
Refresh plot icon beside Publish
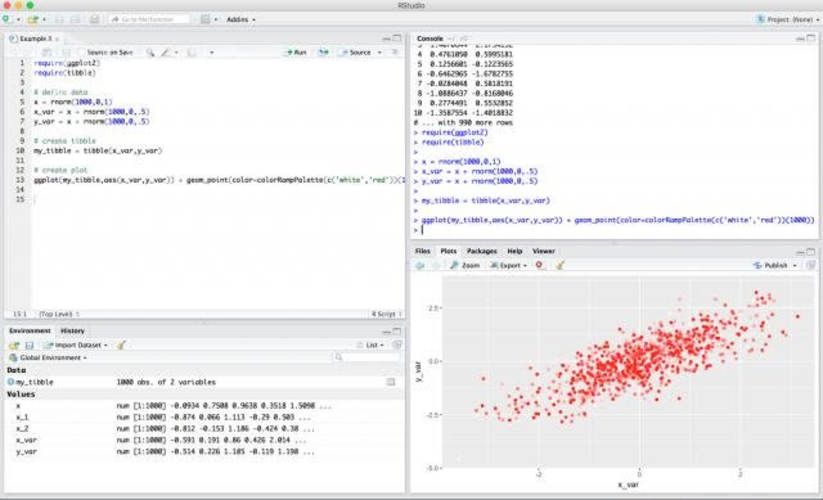click(811, 265)
